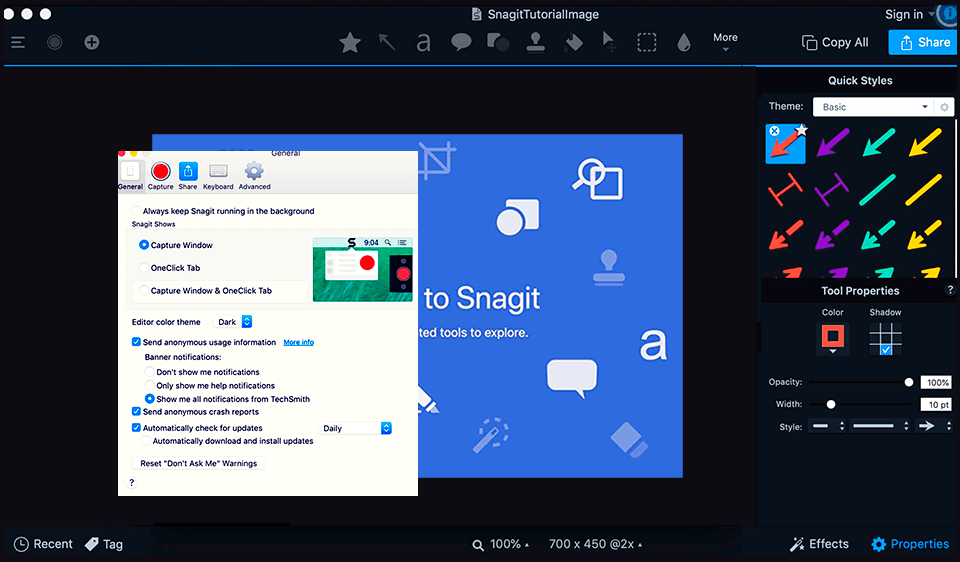Click the plus create new icon
The width and height of the screenshot is (960, 562).
tap(92, 42)
